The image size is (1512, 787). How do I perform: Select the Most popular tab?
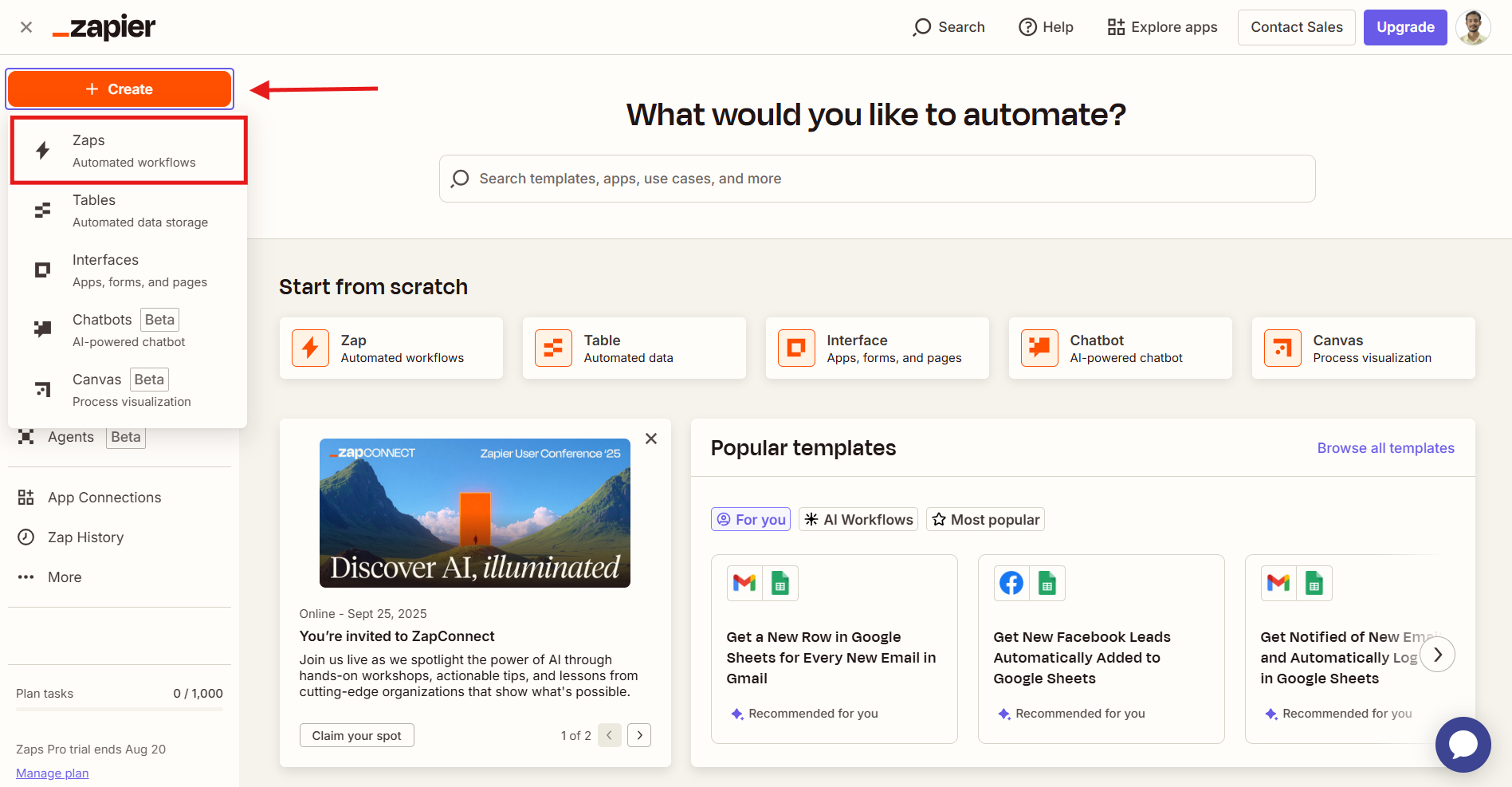[985, 519]
